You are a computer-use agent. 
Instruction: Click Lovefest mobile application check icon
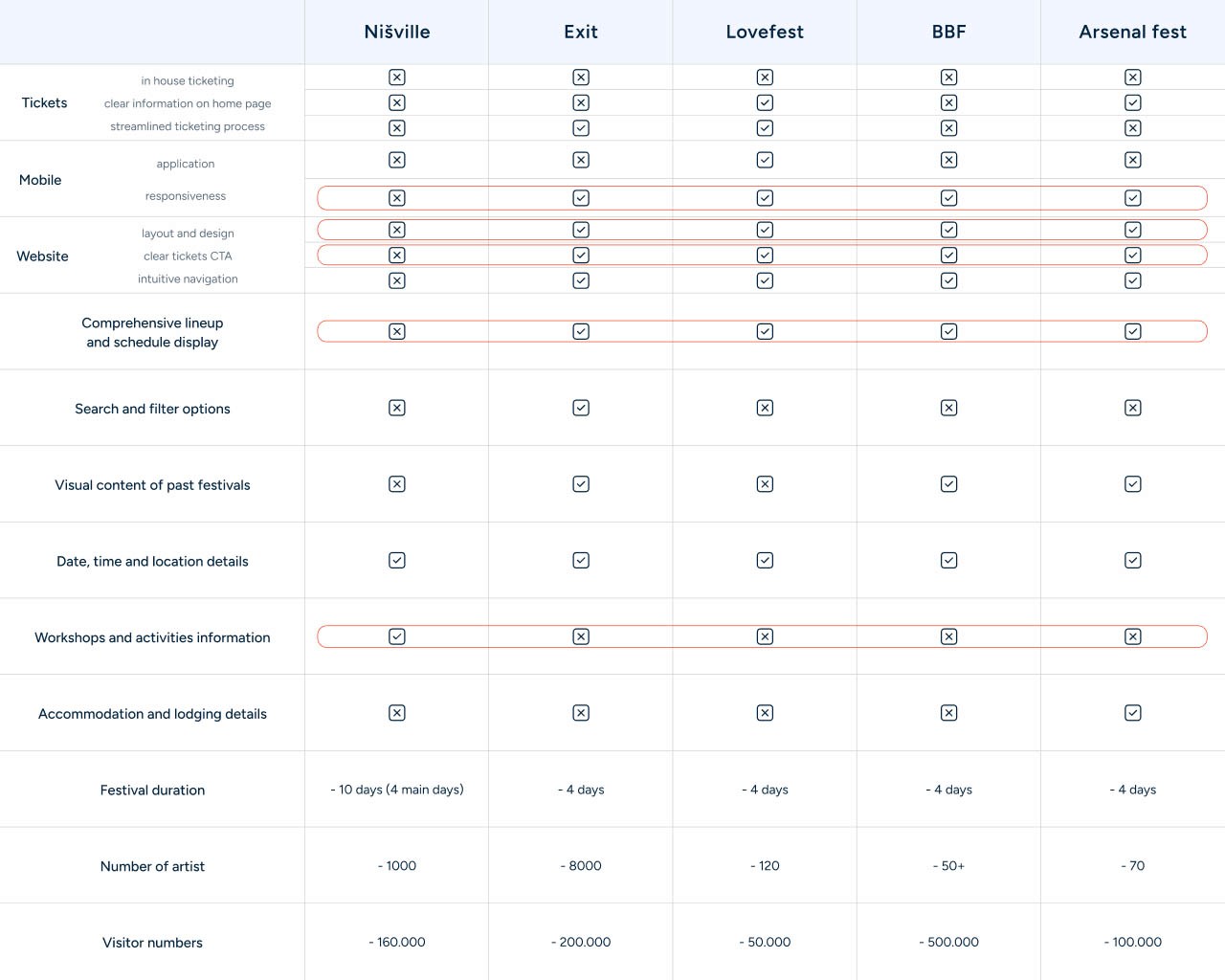(x=765, y=160)
